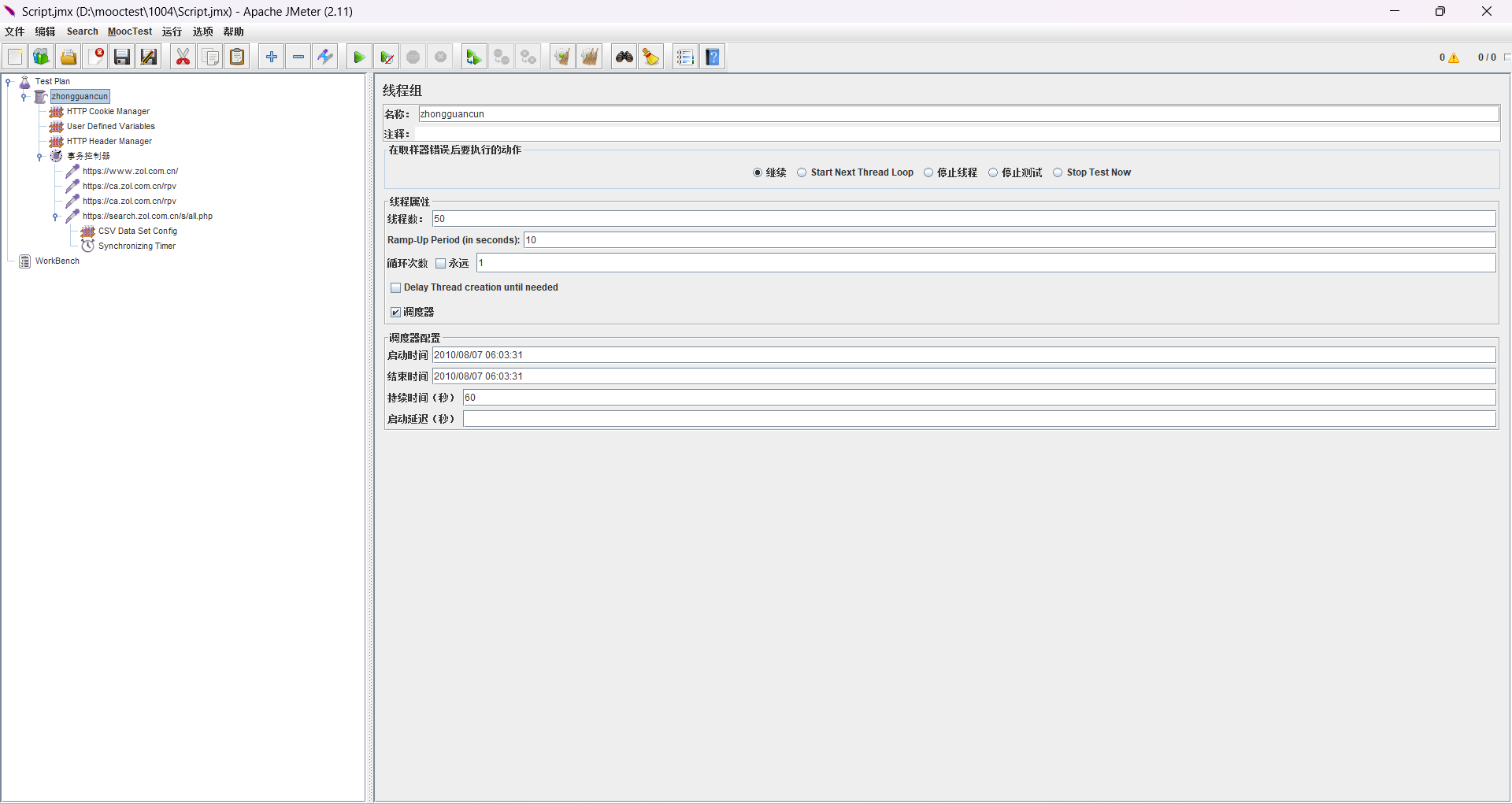Click the Remote Shutdown All icon
This screenshot has width=1512, height=804.
click(x=528, y=57)
